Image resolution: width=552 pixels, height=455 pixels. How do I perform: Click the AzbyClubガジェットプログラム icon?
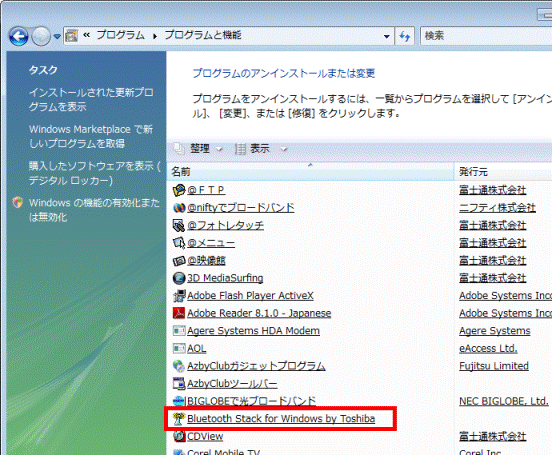tap(179, 366)
